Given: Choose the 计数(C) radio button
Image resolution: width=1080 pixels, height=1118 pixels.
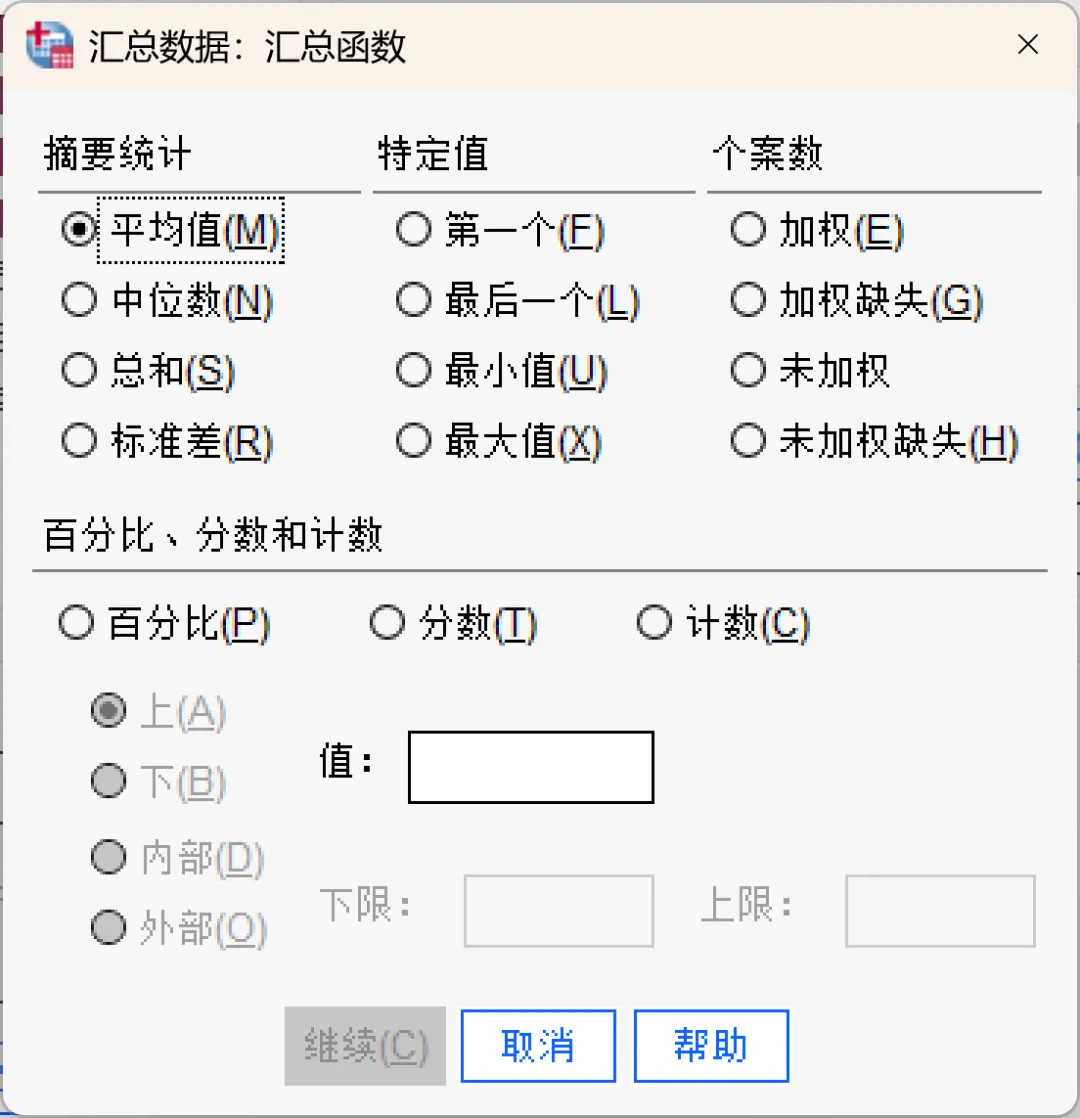Looking at the screenshot, I should (654, 624).
